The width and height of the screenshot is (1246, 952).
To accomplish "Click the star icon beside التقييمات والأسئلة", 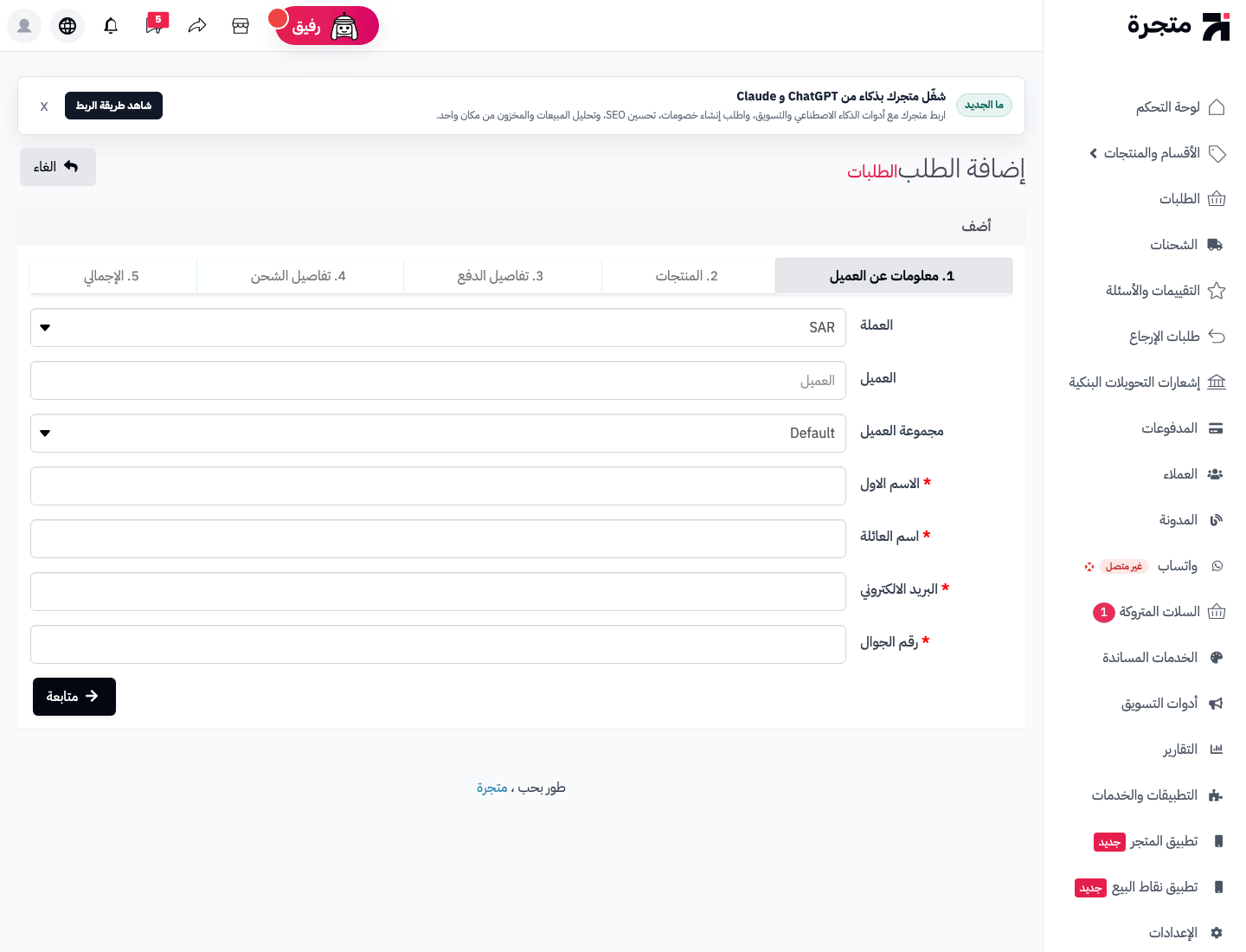I will click(1217, 291).
